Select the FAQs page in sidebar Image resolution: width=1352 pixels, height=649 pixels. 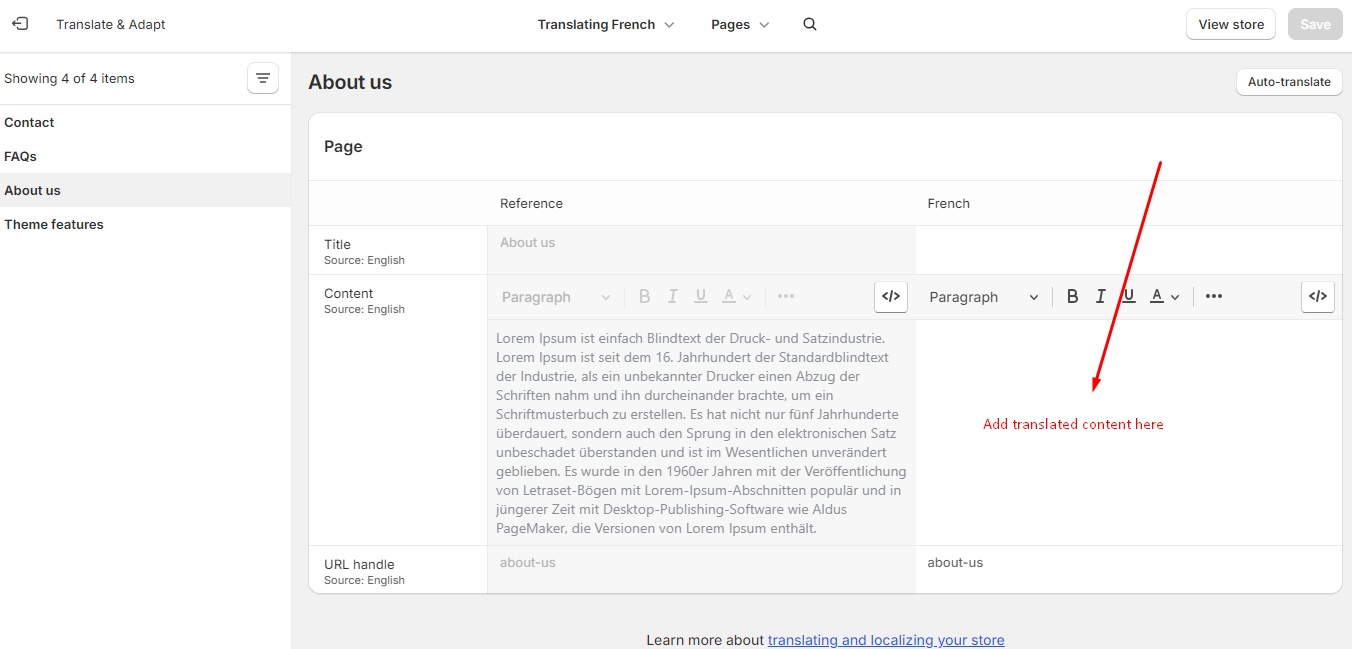(20, 156)
